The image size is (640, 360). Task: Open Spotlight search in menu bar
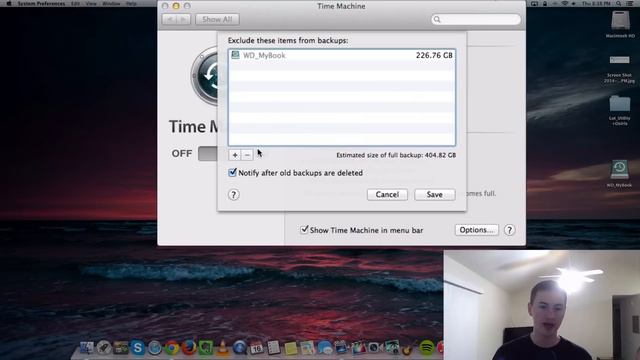click(x=619, y=4)
